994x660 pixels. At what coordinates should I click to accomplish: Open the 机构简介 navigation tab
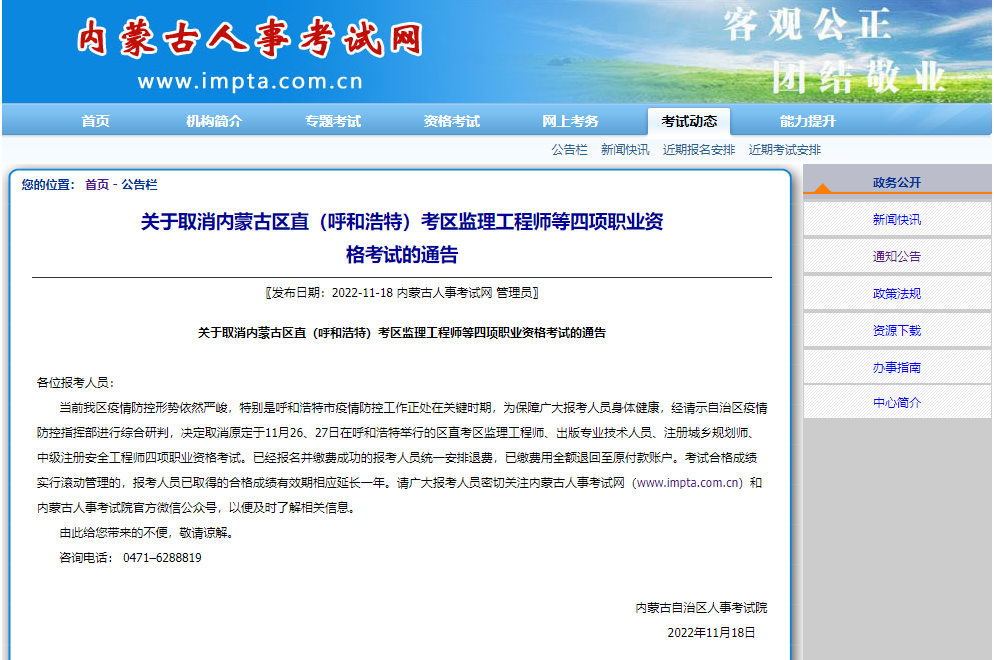(214, 121)
